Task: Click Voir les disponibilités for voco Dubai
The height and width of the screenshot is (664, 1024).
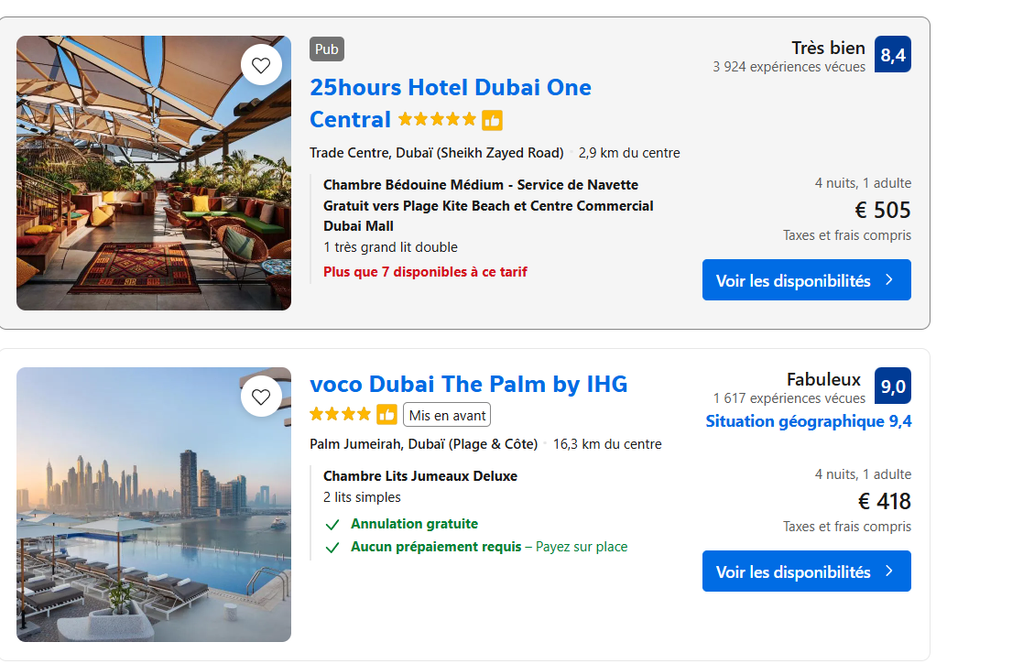Action: [x=807, y=571]
